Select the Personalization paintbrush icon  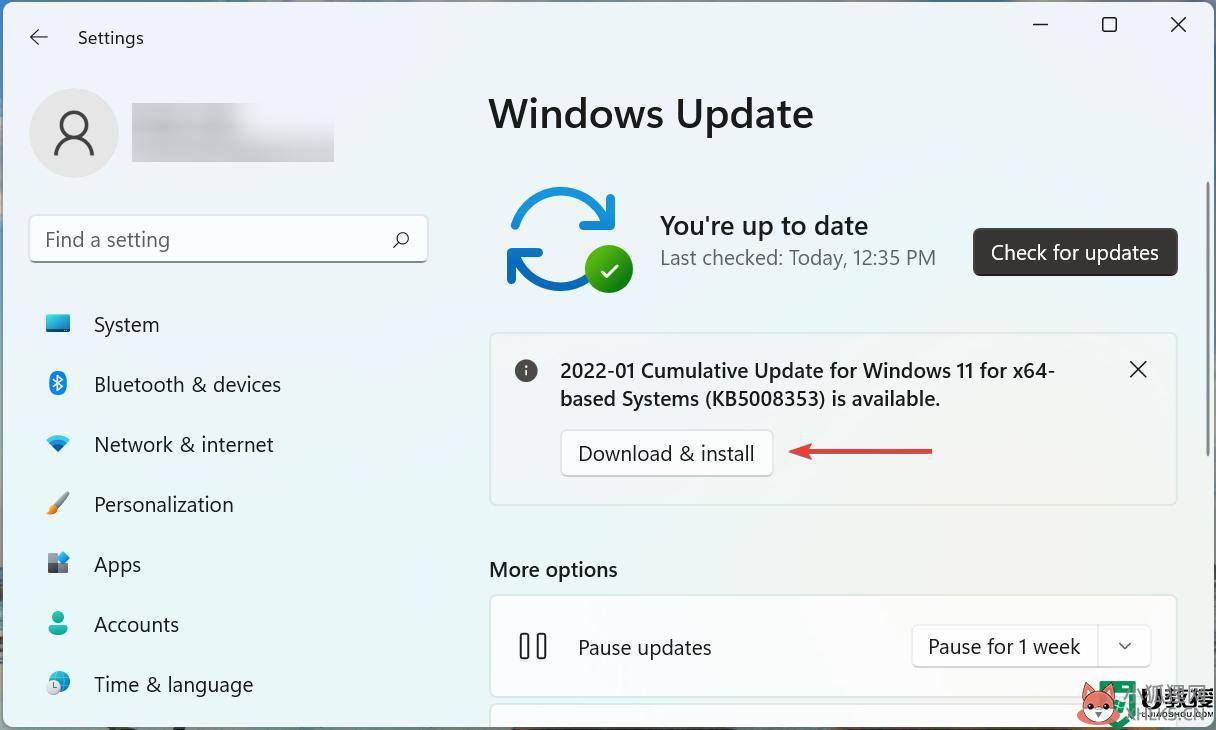coord(58,504)
